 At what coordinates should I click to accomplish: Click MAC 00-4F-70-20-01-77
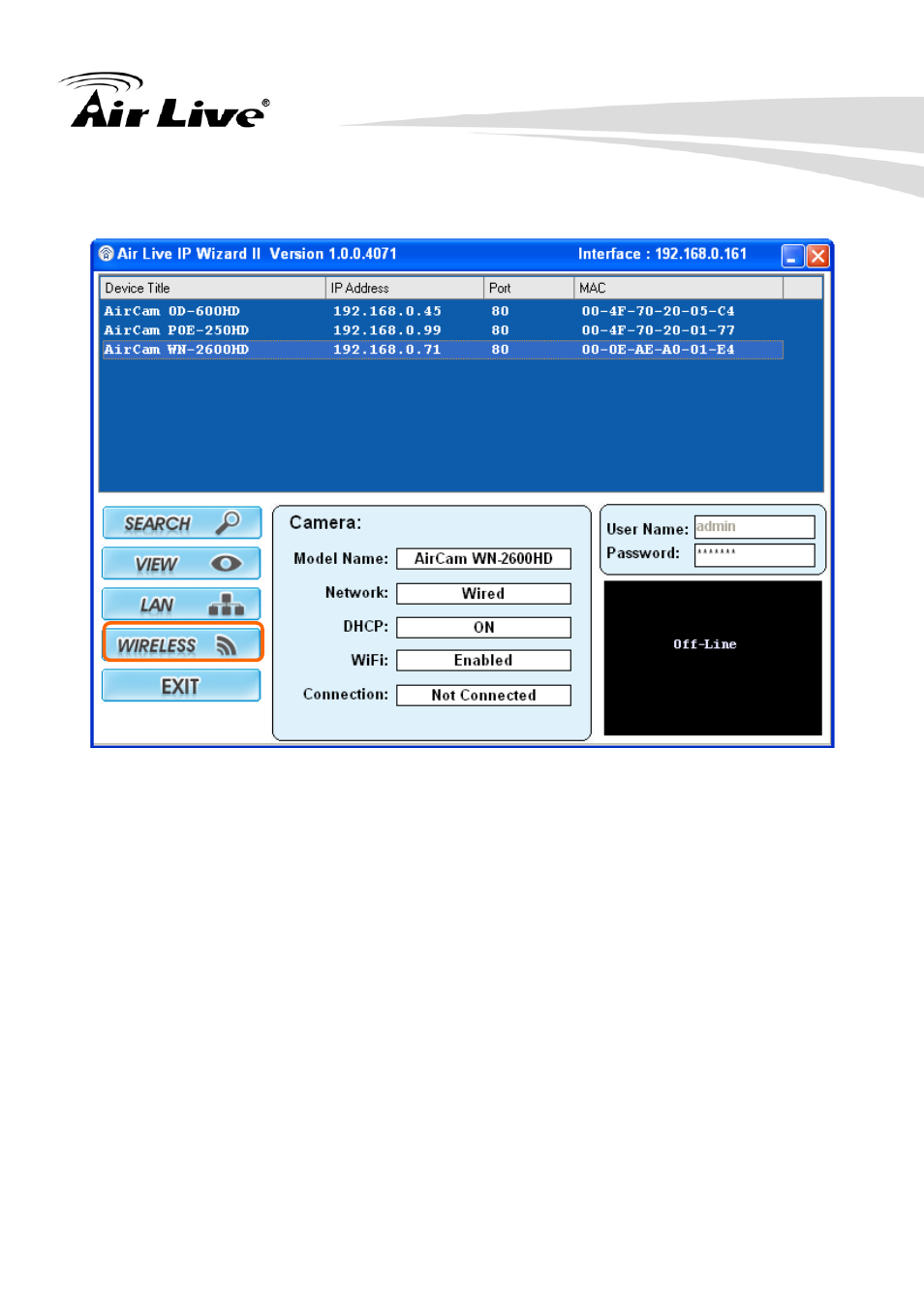659,330
